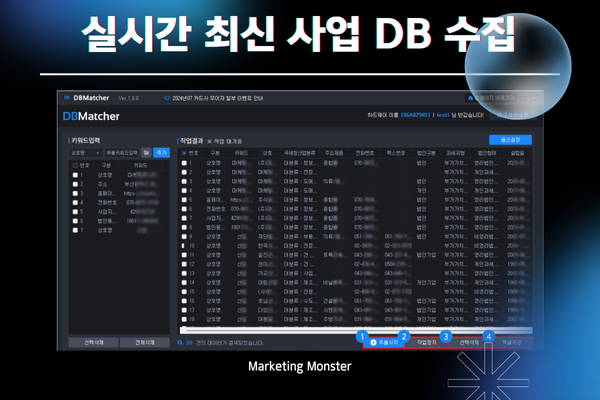Click the DBMatcher logo in the header
The image size is (600, 400).
tap(91, 116)
